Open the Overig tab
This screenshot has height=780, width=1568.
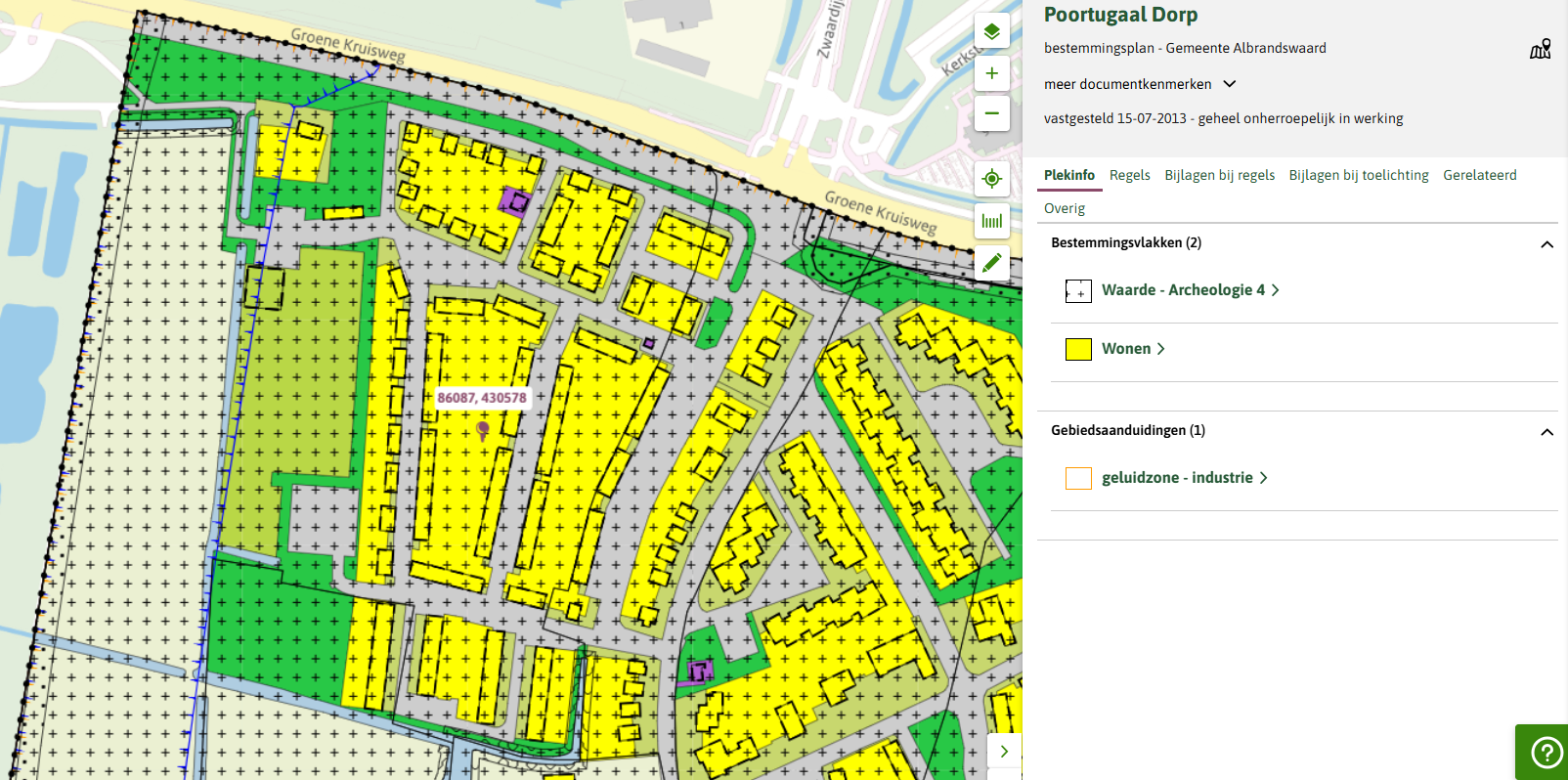pos(1065,208)
